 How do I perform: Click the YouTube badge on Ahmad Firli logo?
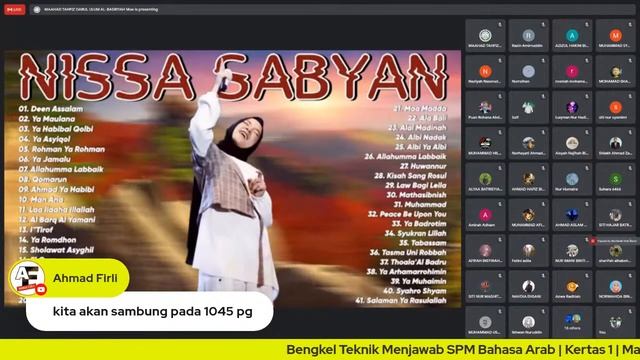tap(41, 289)
